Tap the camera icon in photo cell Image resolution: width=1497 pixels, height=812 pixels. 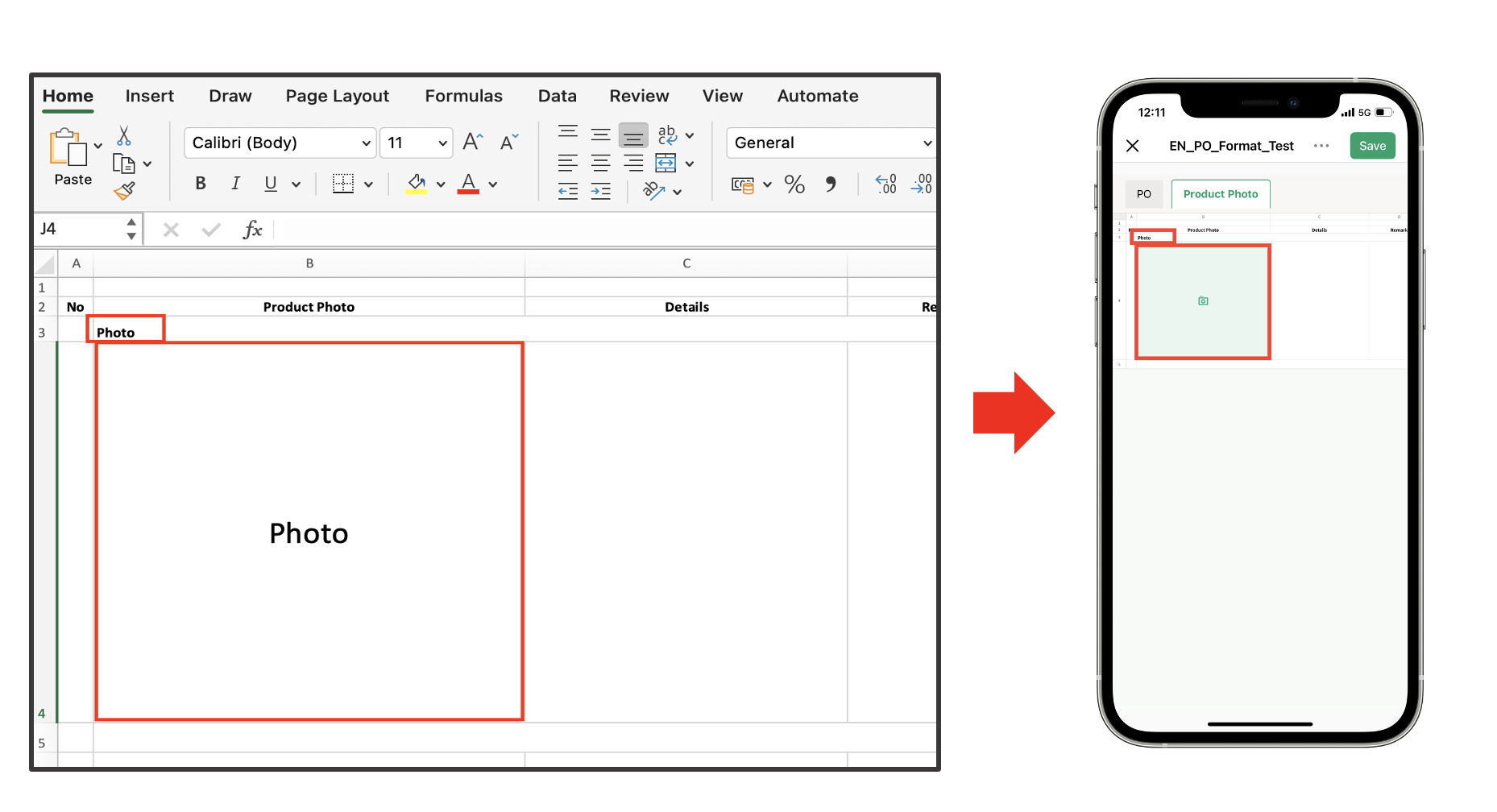pos(1203,301)
